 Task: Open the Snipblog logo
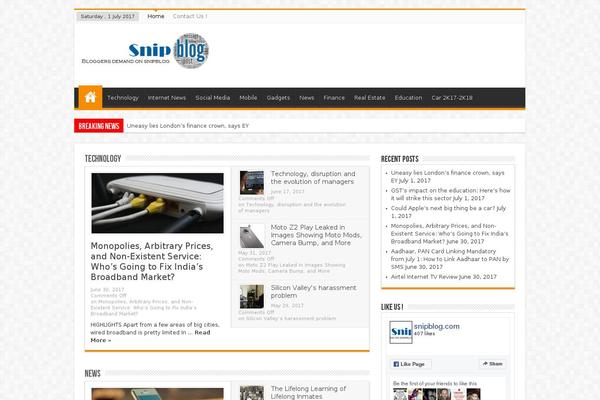point(145,51)
